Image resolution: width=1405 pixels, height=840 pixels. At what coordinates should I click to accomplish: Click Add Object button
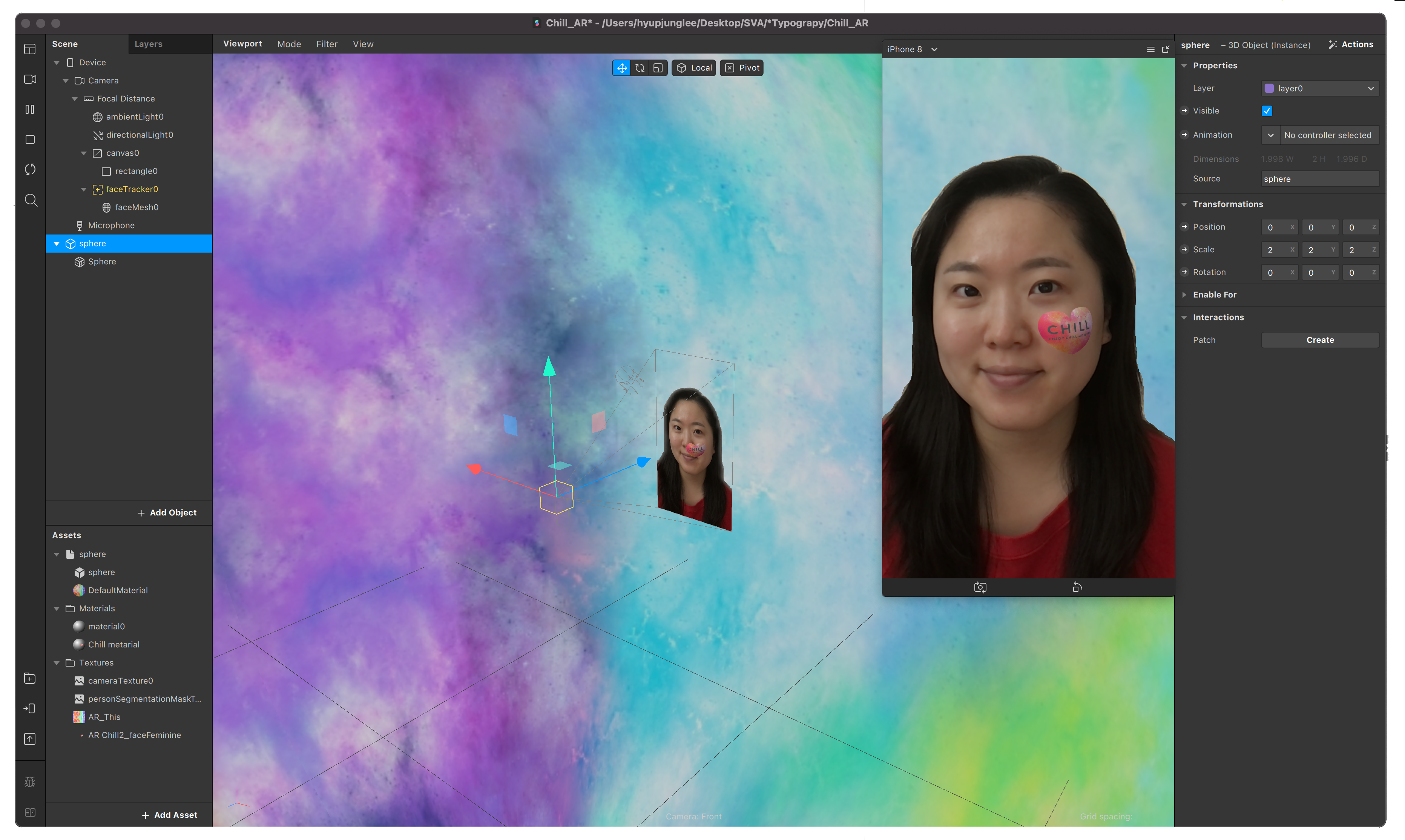tap(167, 512)
